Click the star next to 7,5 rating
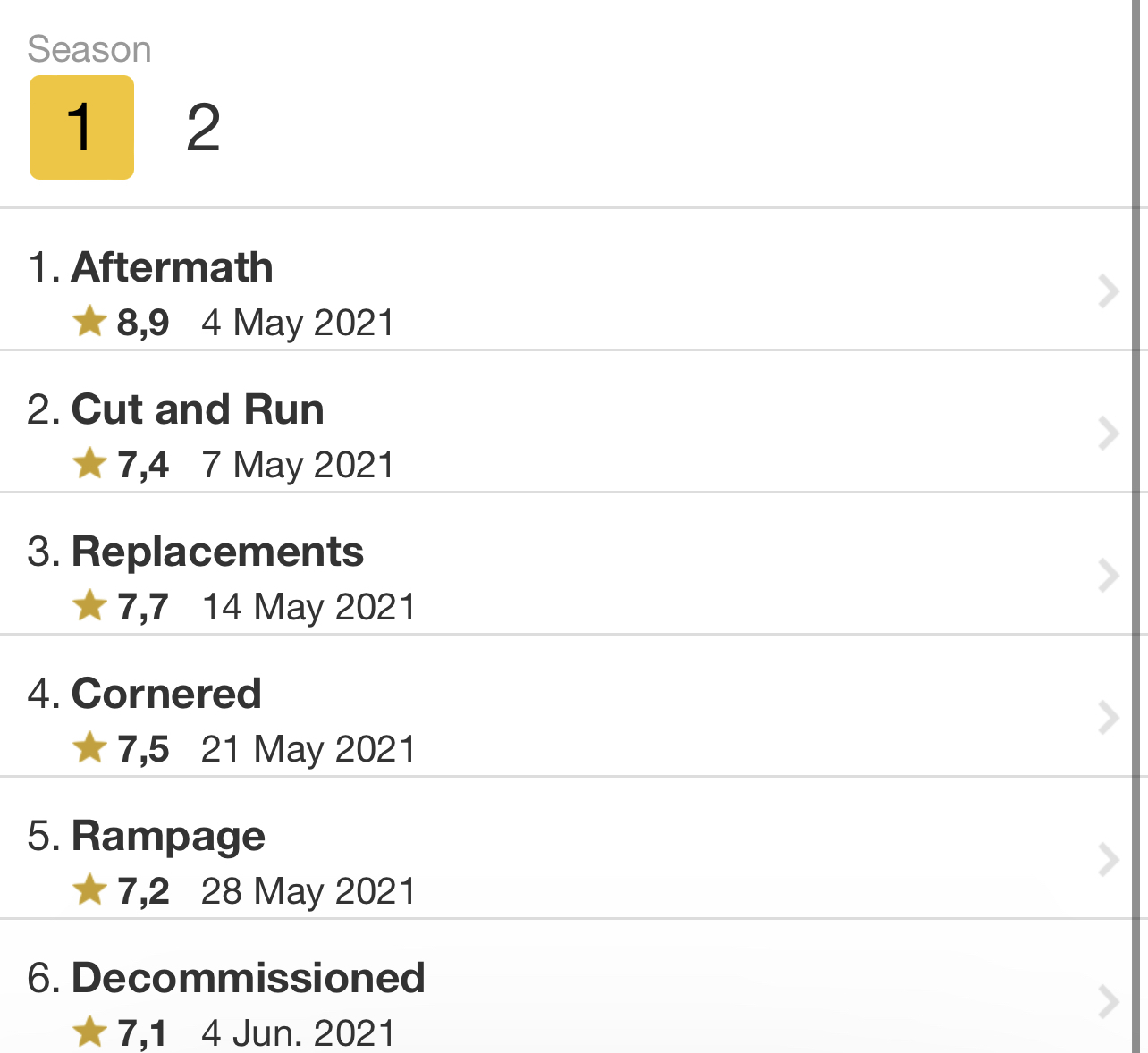 point(90,748)
